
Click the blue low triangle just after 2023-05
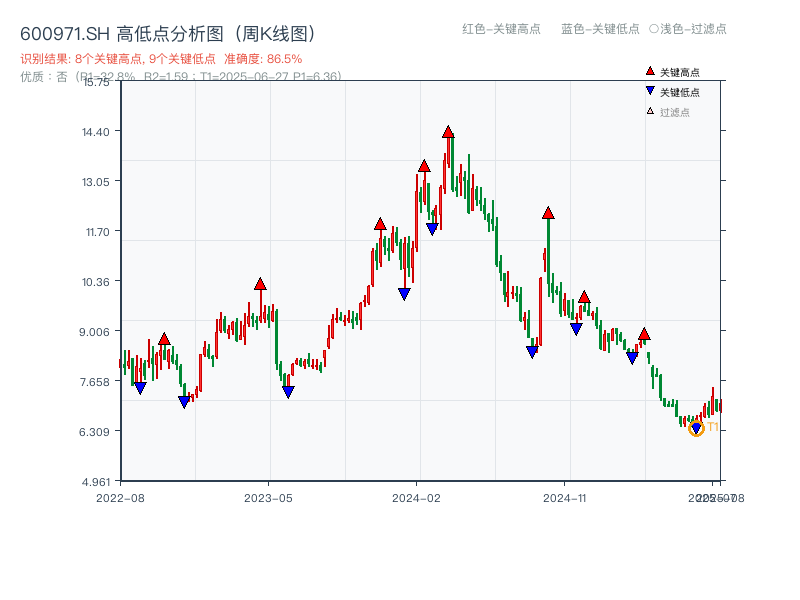point(288,392)
